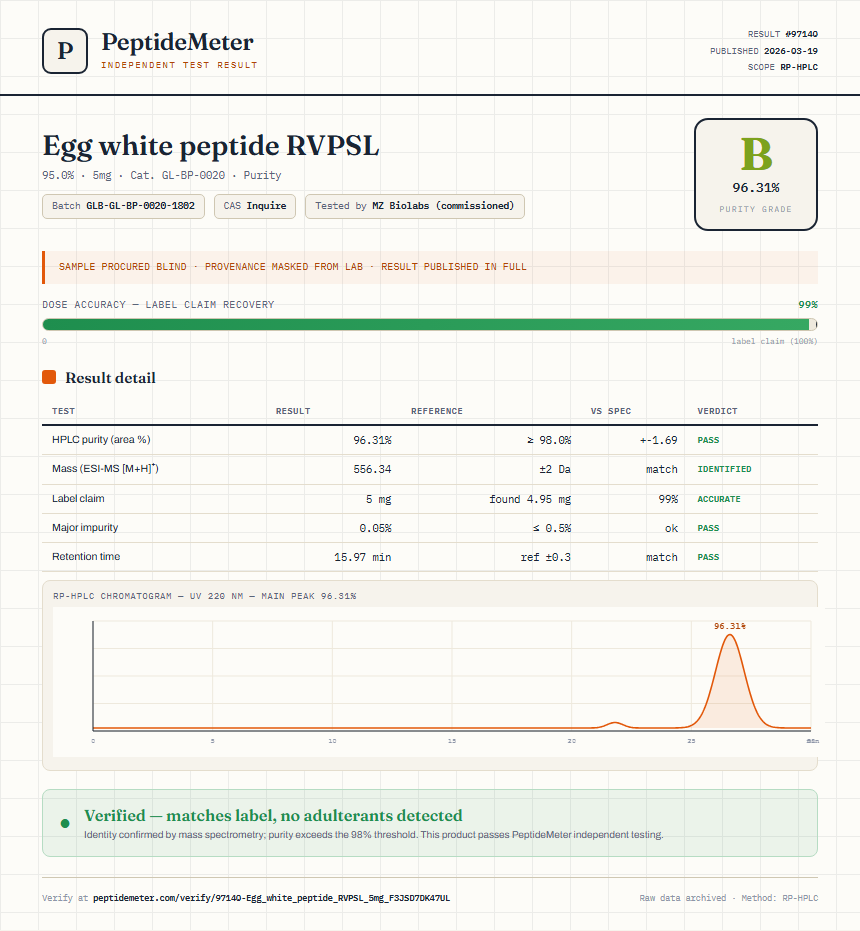Click the main peak in chromatogram

(730, 683)
